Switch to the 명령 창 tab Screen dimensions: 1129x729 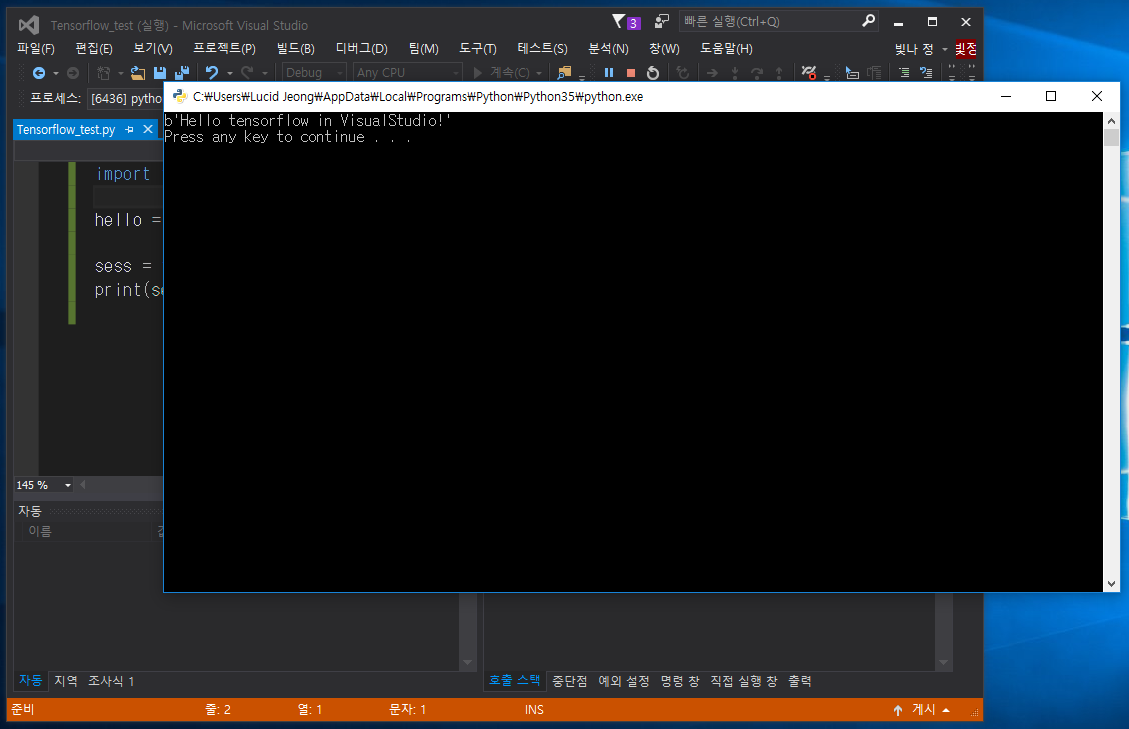click(x=680, y=681)
